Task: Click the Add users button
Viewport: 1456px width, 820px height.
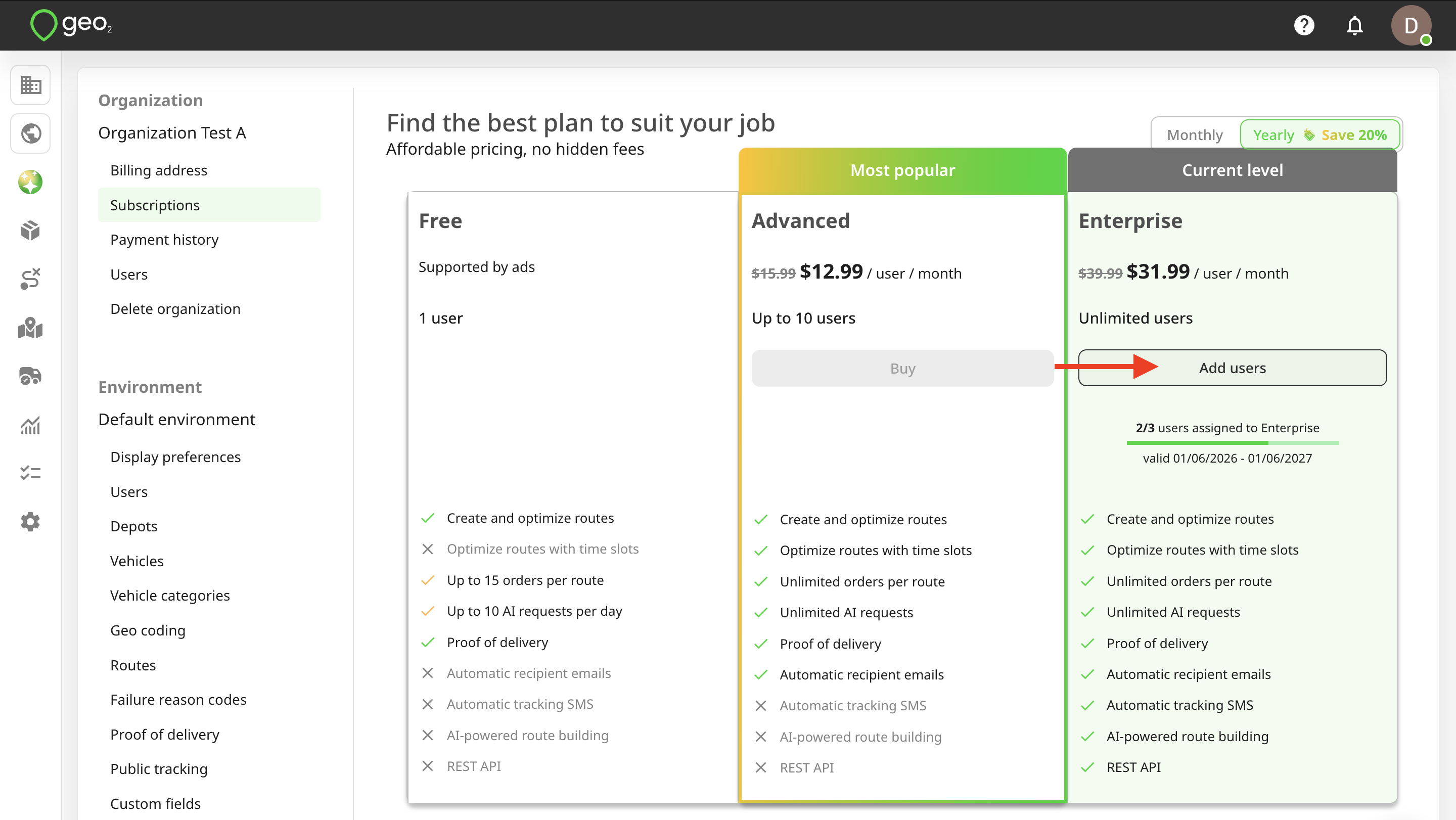Action: 1232,368
